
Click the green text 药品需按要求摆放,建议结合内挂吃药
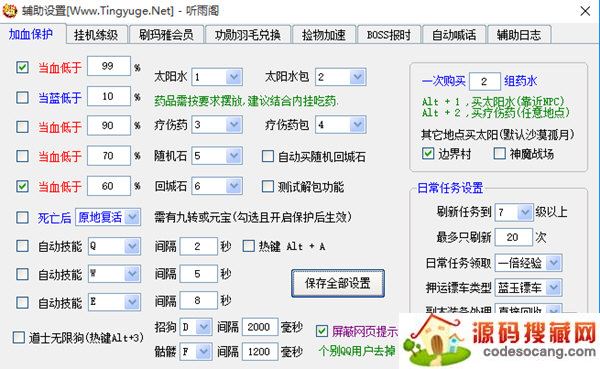(x=246, y=101)
